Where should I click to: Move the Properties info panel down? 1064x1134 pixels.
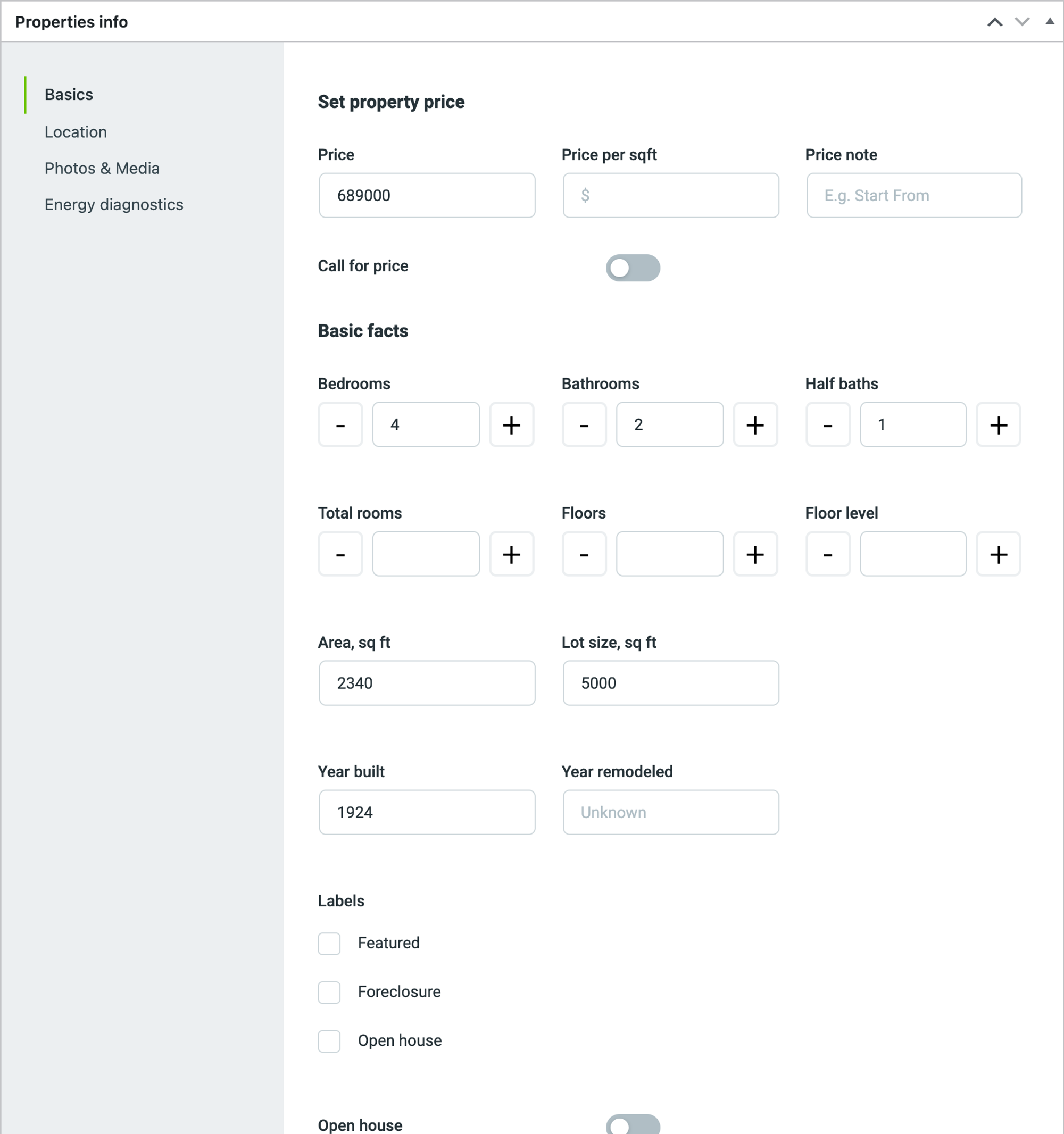coord(1022,22)
